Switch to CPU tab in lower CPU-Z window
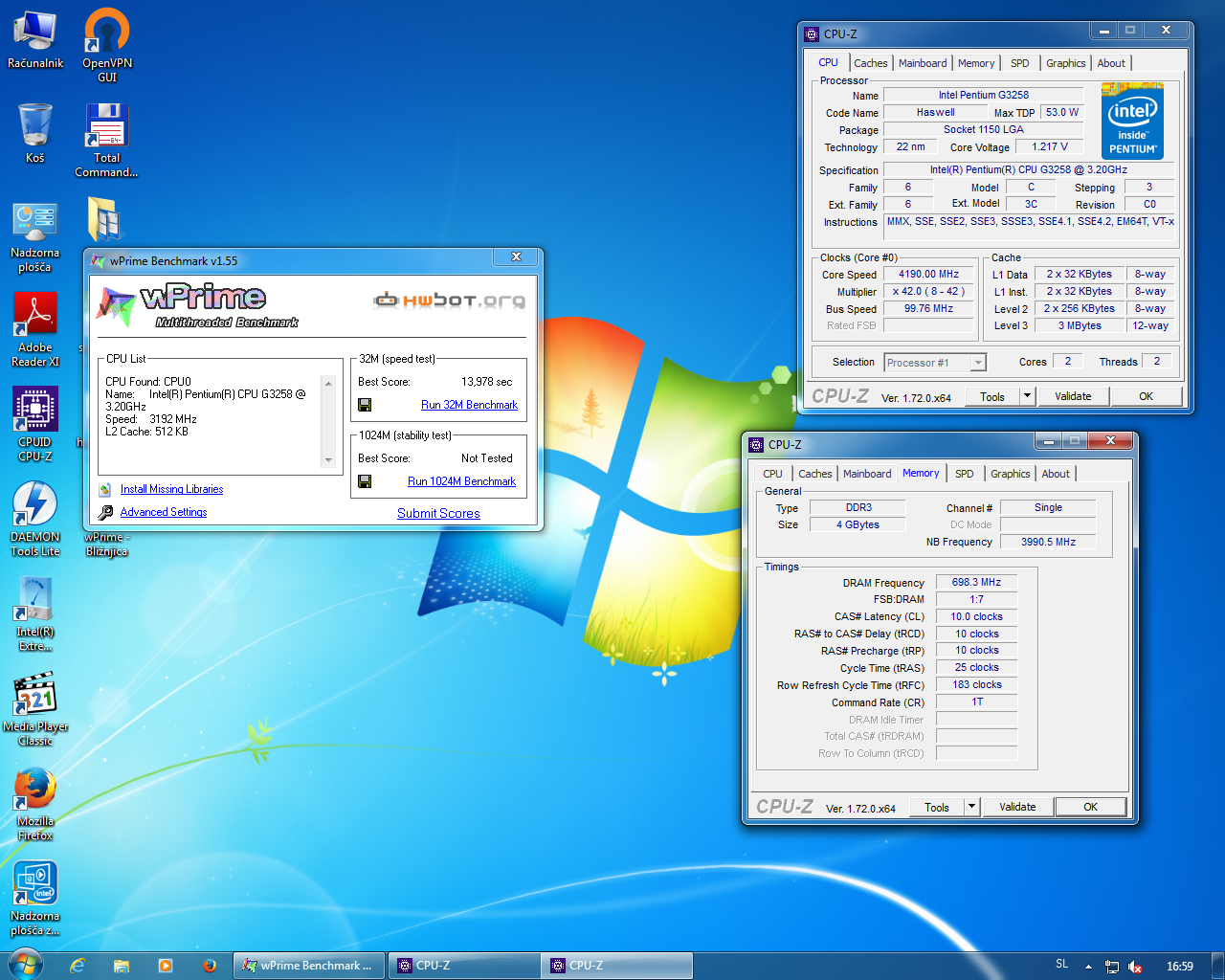The height and width of the screenshot is (980, 1225). coord(772,474)
